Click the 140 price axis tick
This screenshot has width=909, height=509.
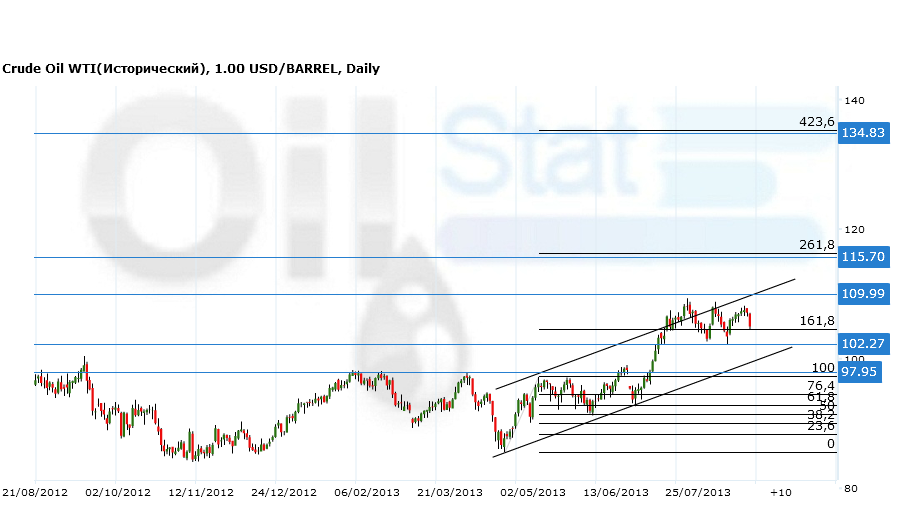pyautogui.click(x=854, y=101)
